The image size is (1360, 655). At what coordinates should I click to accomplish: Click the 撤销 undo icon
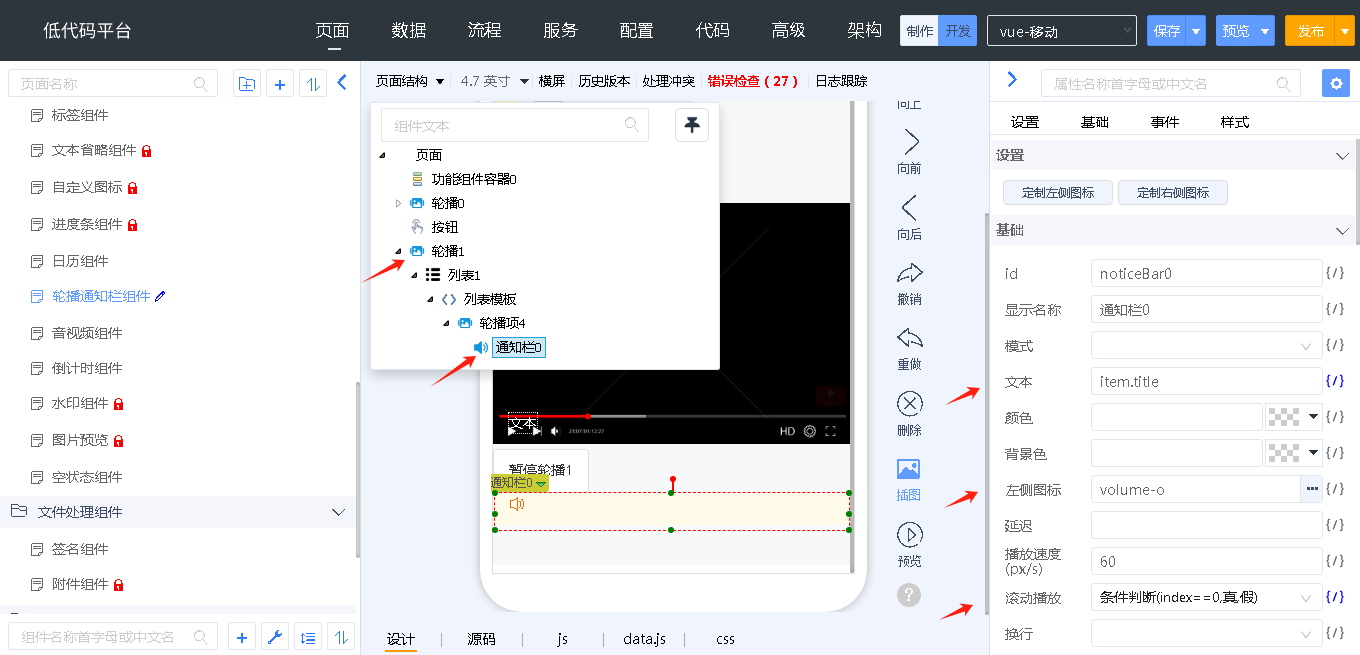click(x=910, y=272)
